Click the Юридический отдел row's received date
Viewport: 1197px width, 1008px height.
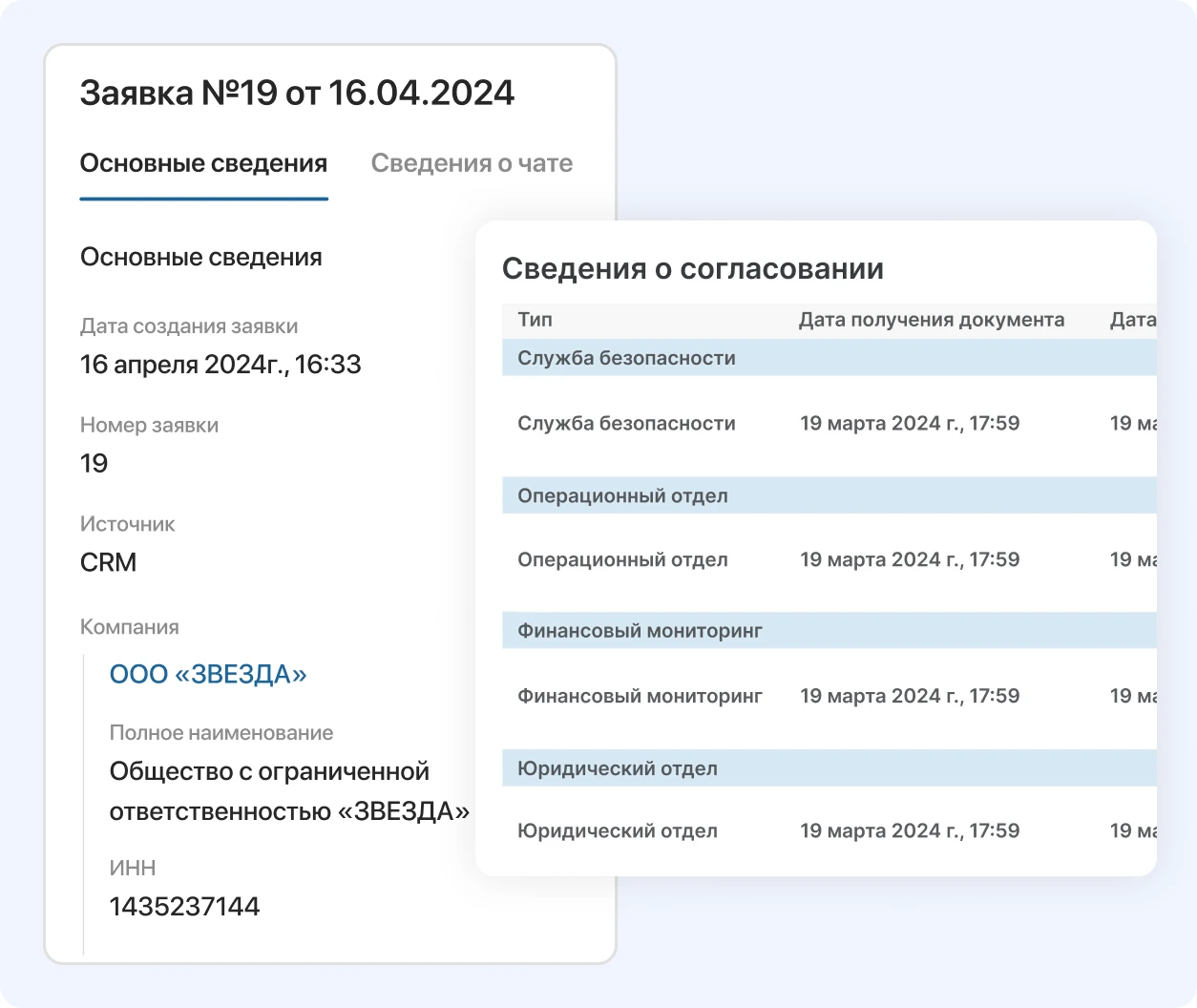(909, 830)
